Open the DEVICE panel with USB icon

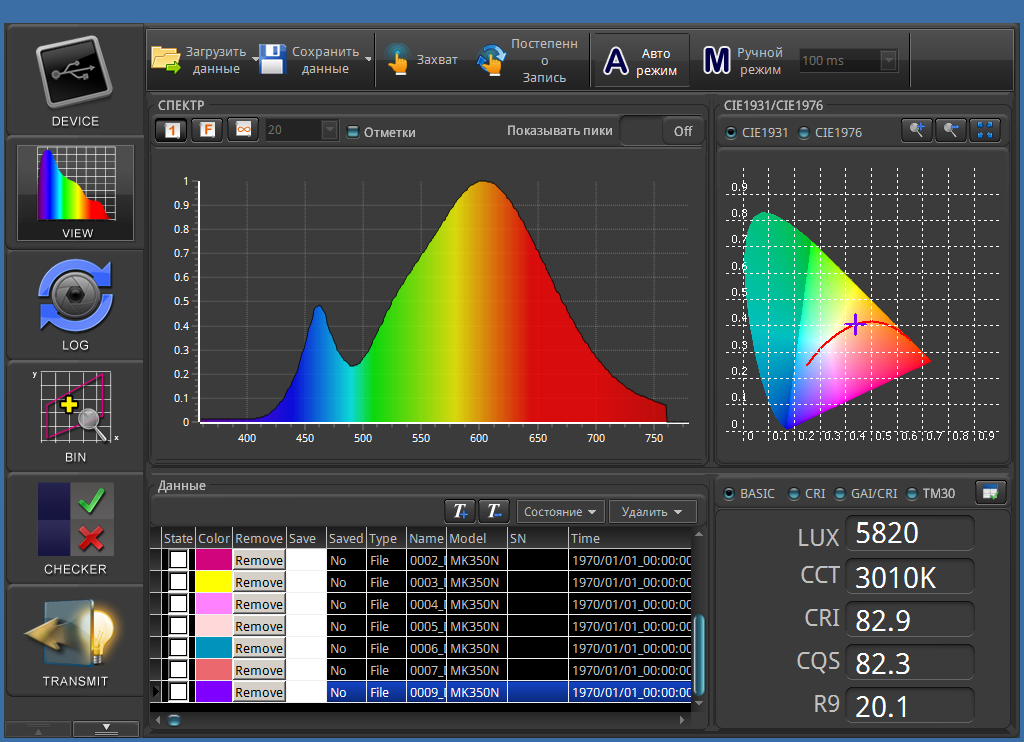76,80
